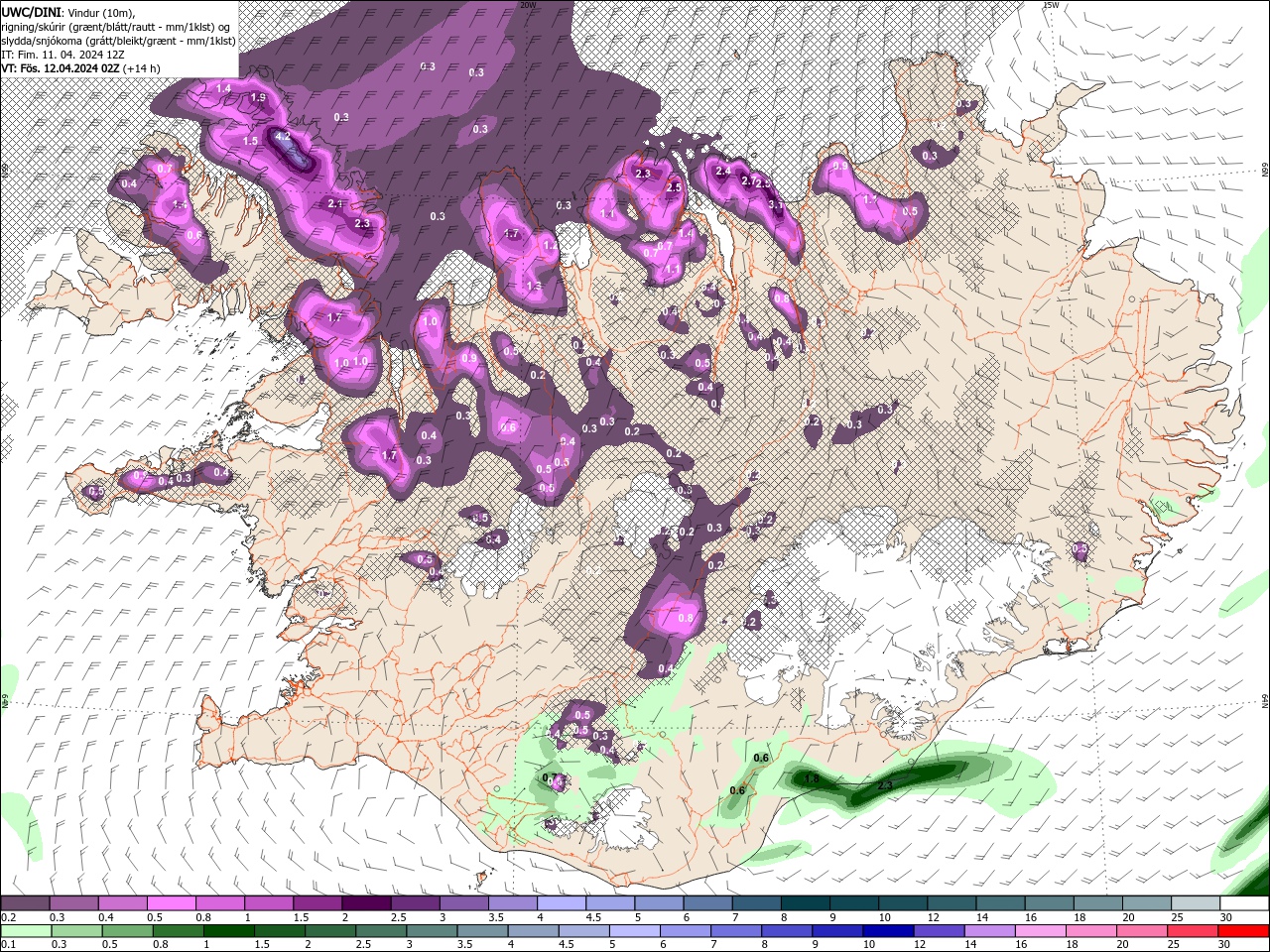Pick the 2.5 swatch in the lower rain legend row
1270x952 pixels.
(x=380, y=931)
